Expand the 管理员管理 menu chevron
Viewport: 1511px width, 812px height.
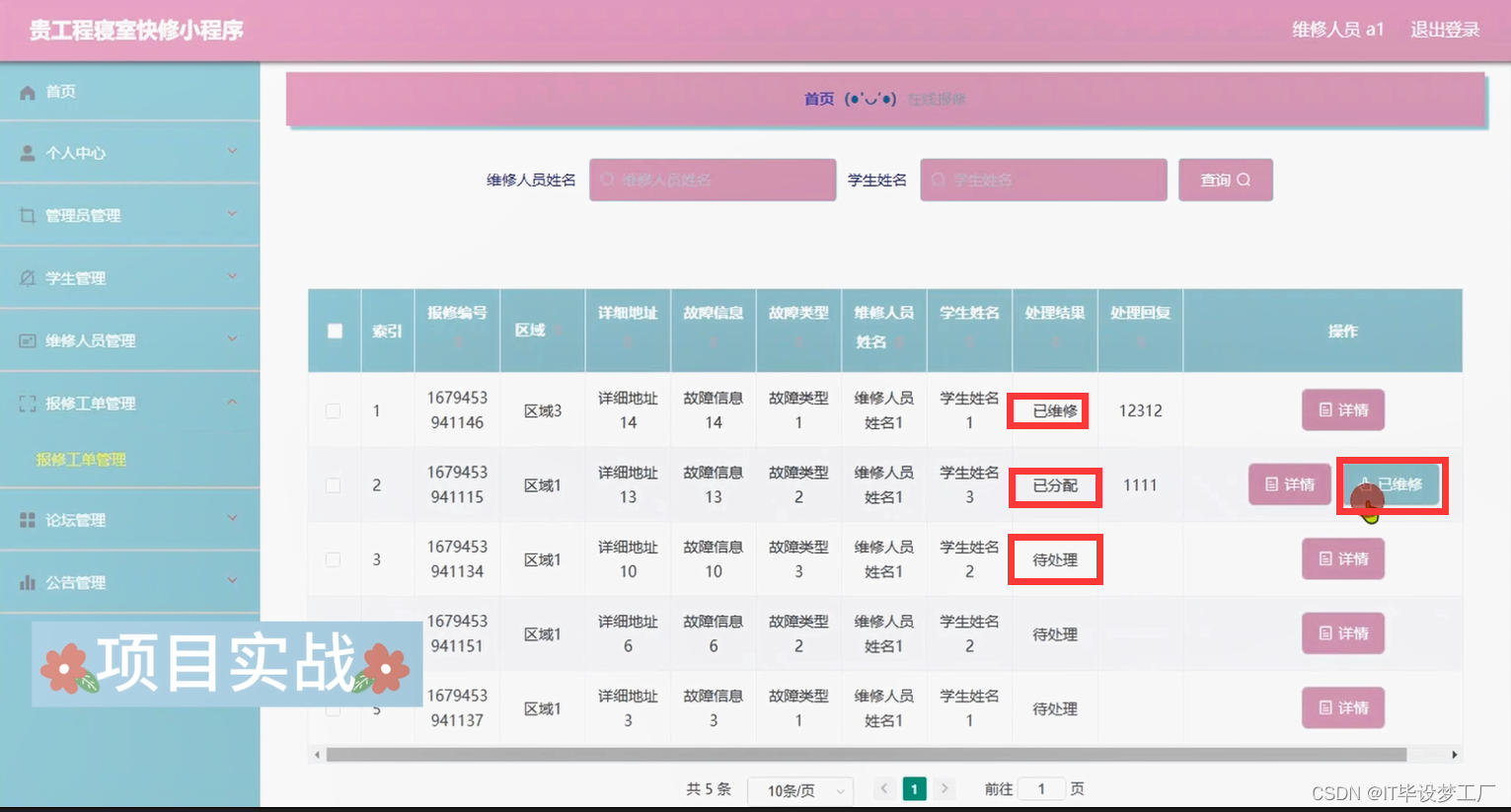[x=233, y=213]
